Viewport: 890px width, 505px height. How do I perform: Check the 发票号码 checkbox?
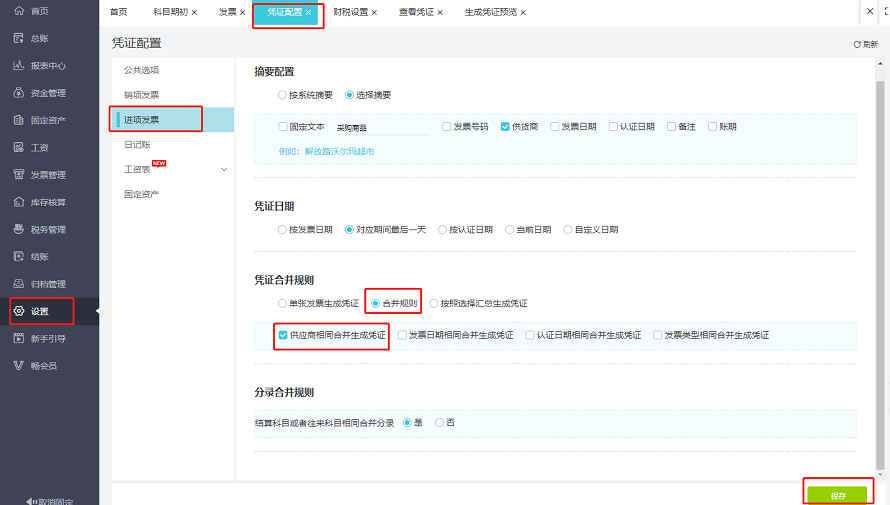point(447,127)
